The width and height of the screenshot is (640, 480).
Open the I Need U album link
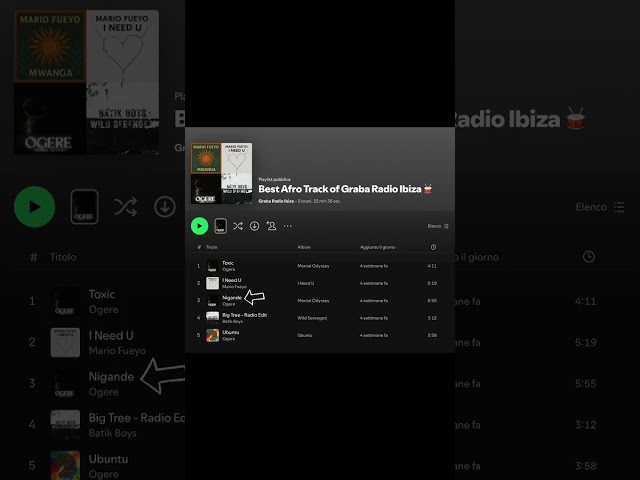(306, 283)
